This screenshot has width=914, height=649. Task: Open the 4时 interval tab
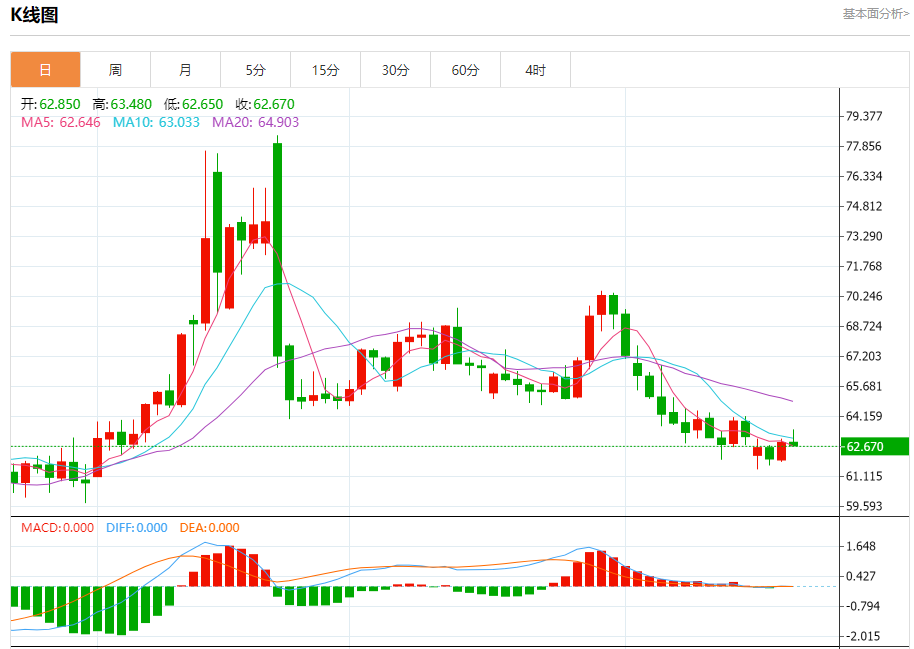[535, 70]
